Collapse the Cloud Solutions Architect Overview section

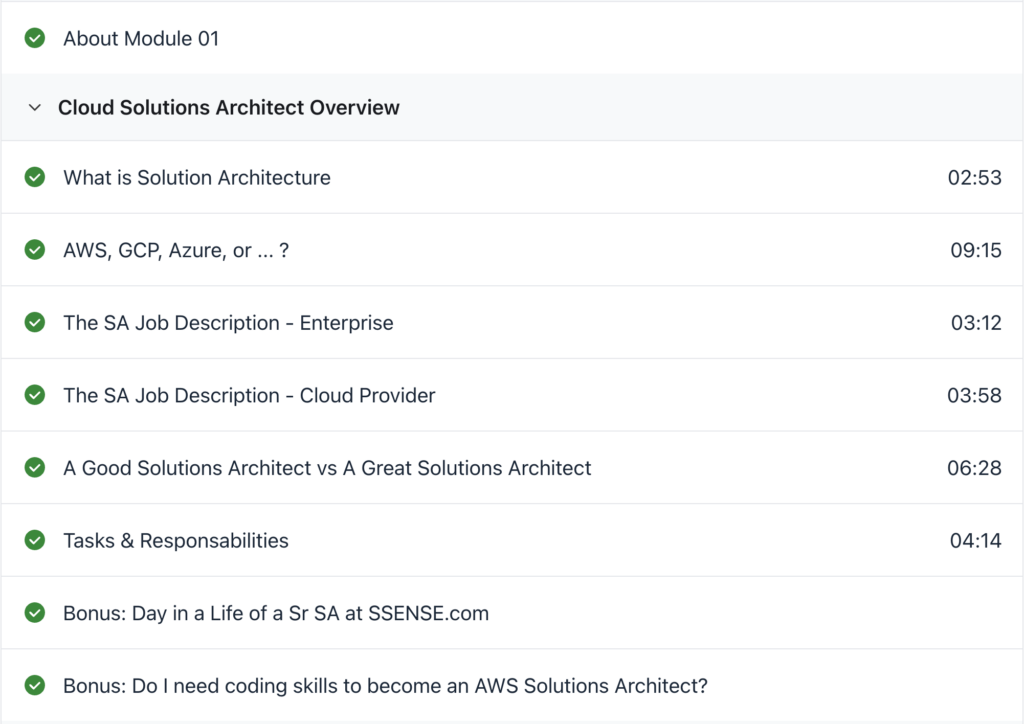[35, 108]
